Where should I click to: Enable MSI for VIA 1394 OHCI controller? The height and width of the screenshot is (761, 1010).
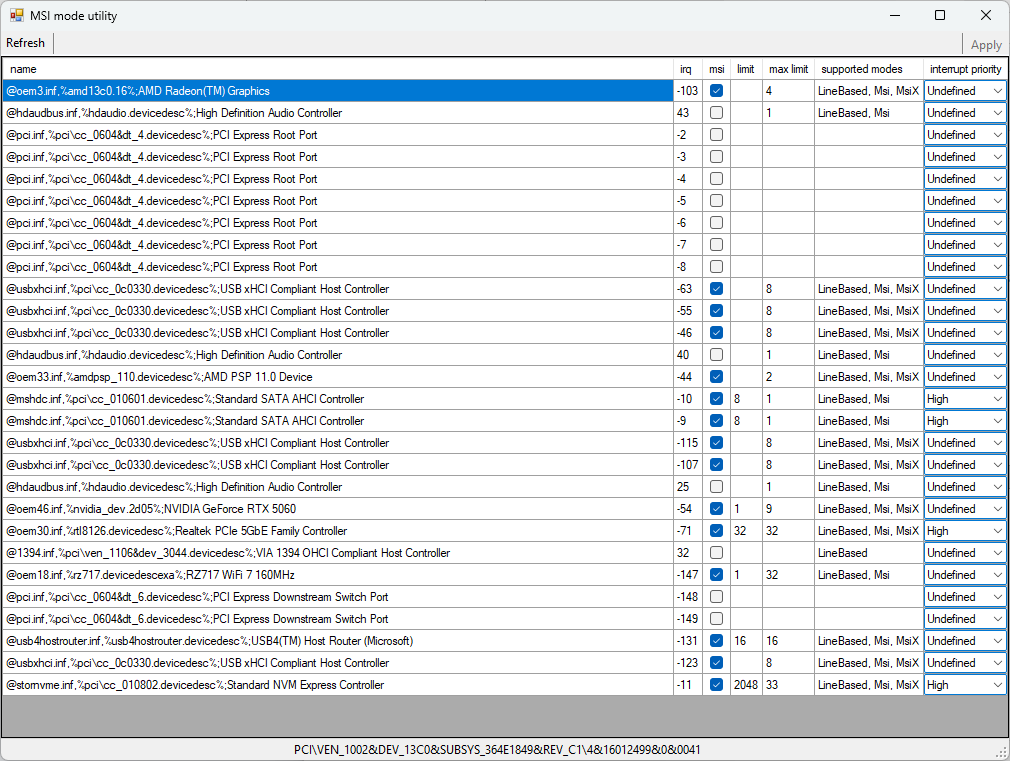click(716, 553)
